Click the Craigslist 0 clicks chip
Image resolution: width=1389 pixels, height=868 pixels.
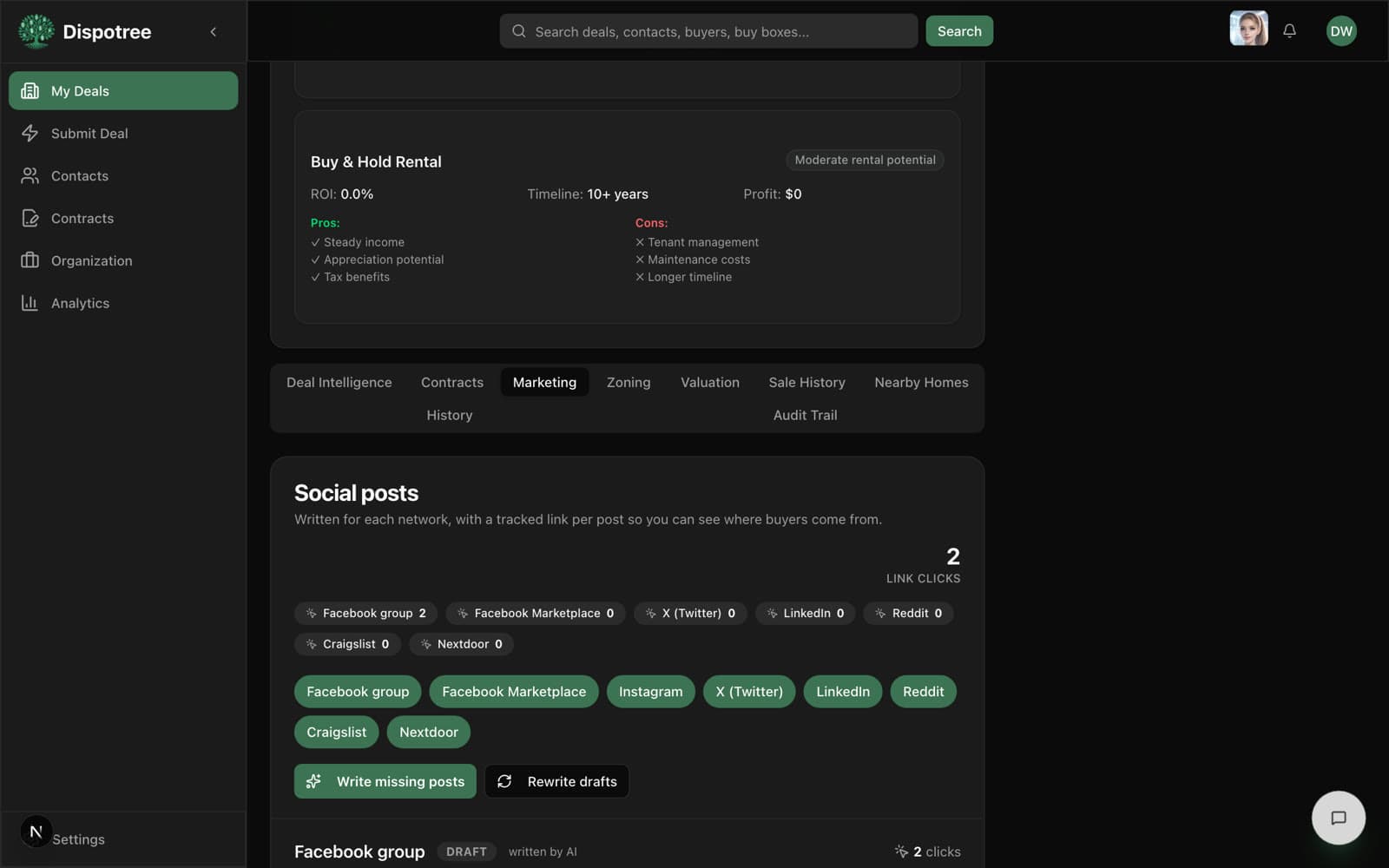tap(347, 644)
